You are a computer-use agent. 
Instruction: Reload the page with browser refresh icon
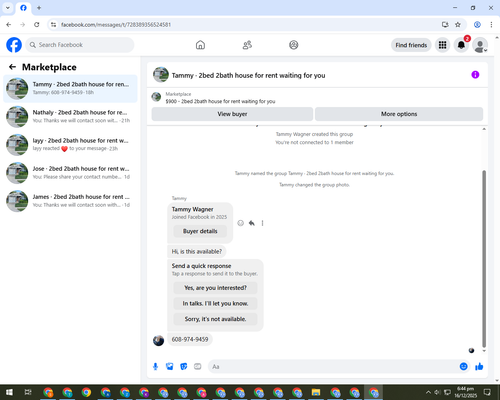pos(37,25)
